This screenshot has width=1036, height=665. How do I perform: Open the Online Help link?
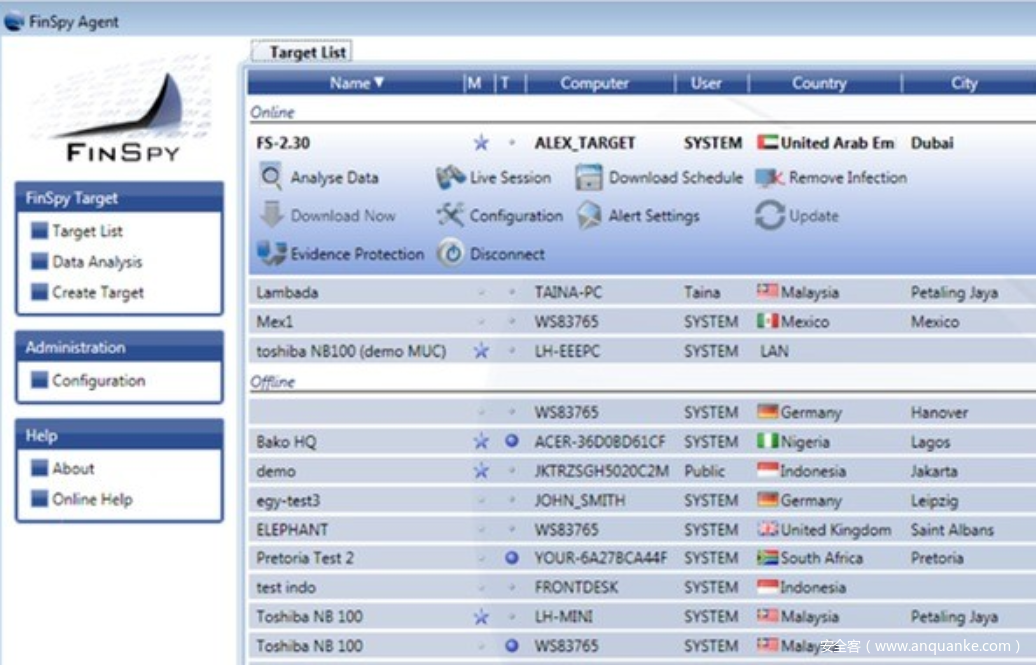[92, 499]
